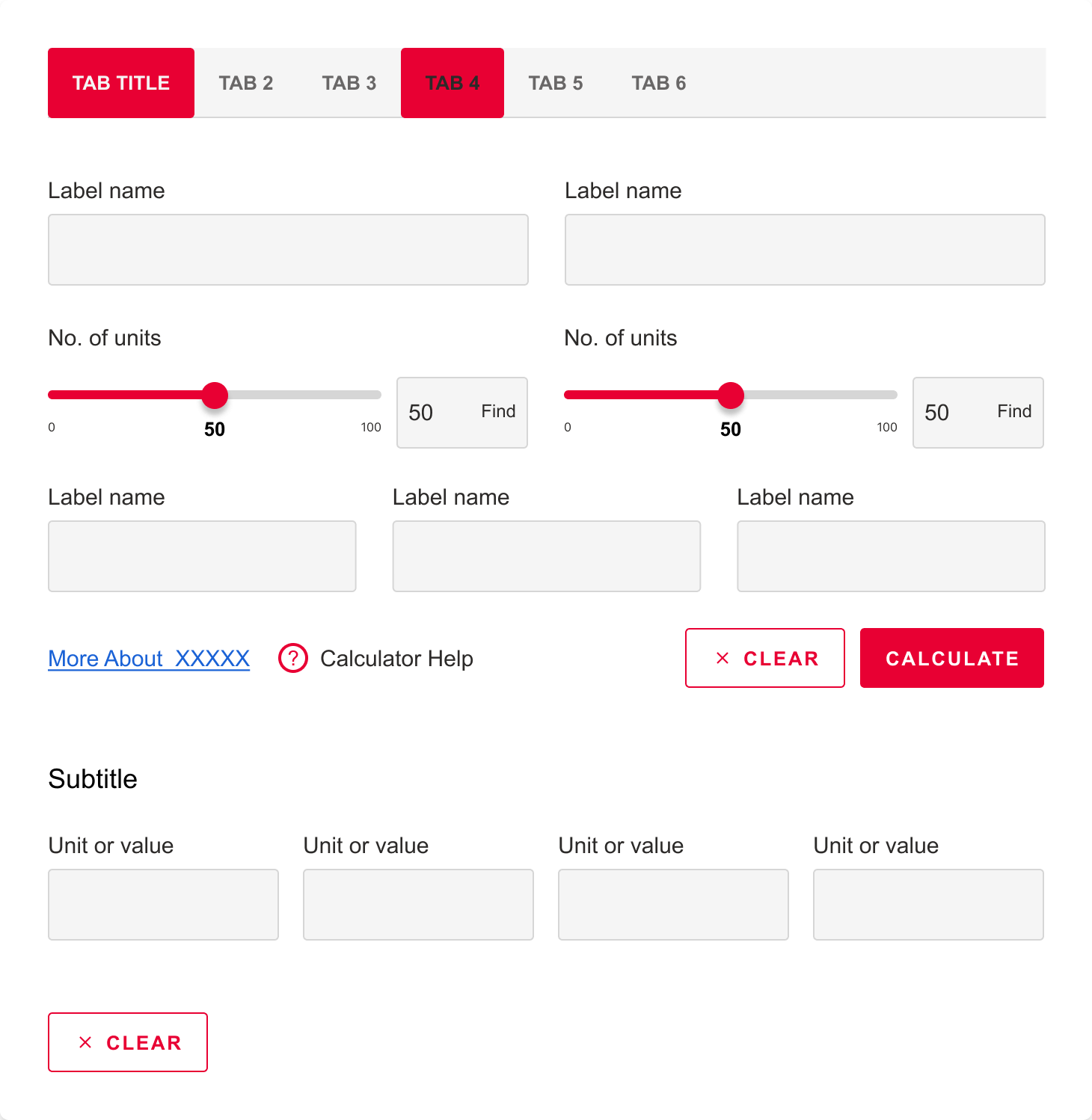Switch to TAB 2

(x=246, y=82)
